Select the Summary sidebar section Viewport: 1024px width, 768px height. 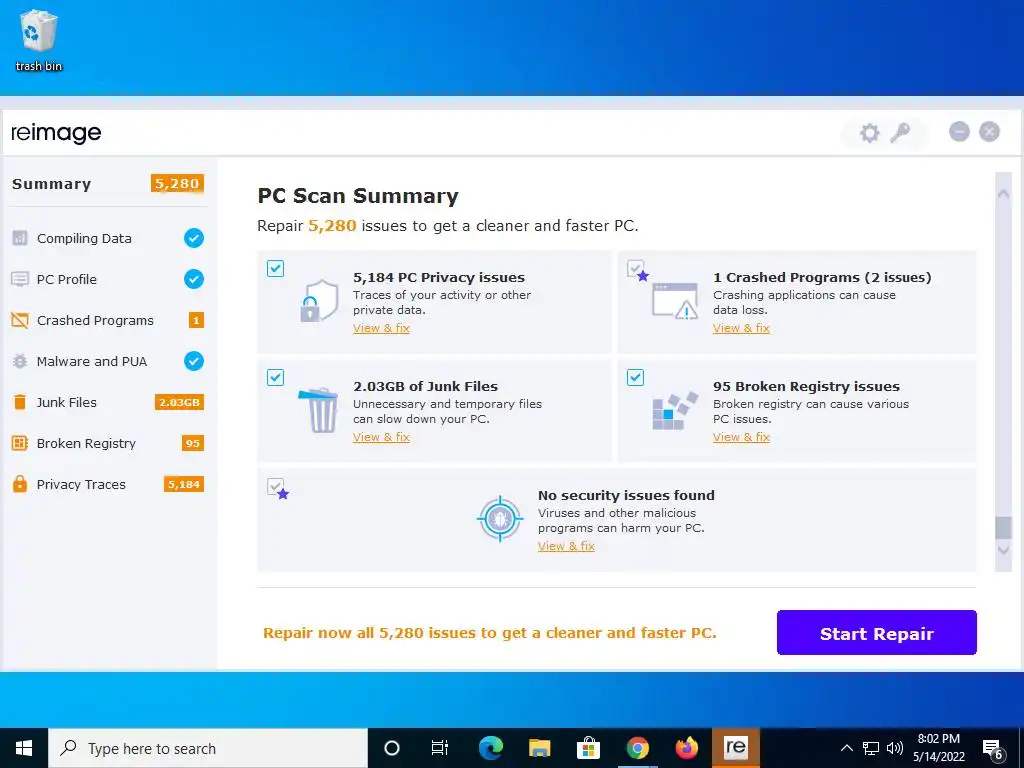[108, 184]
